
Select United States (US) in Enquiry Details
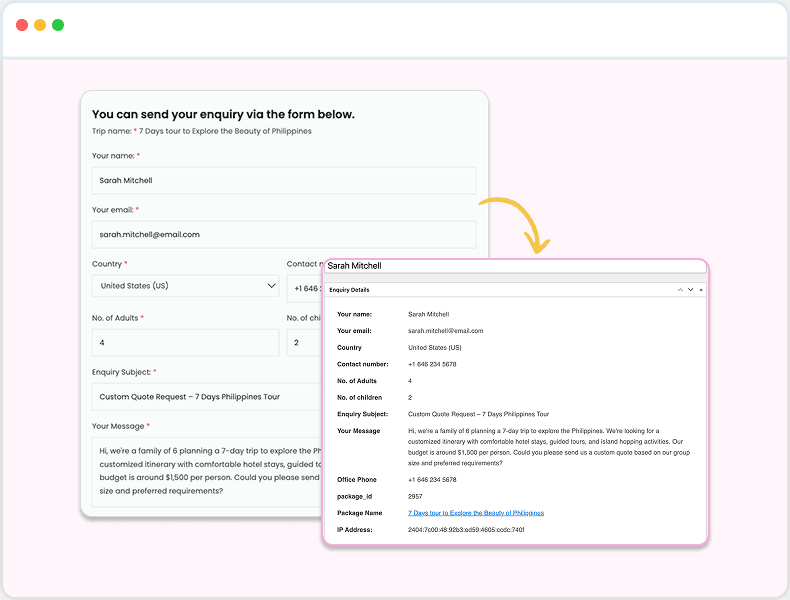coord(434,348)
